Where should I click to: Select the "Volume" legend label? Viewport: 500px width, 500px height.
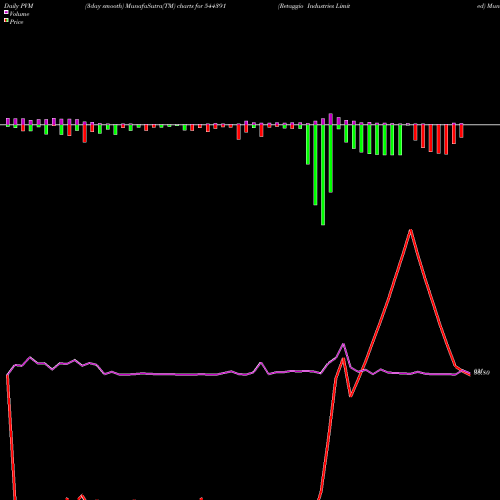pos(19,14)
